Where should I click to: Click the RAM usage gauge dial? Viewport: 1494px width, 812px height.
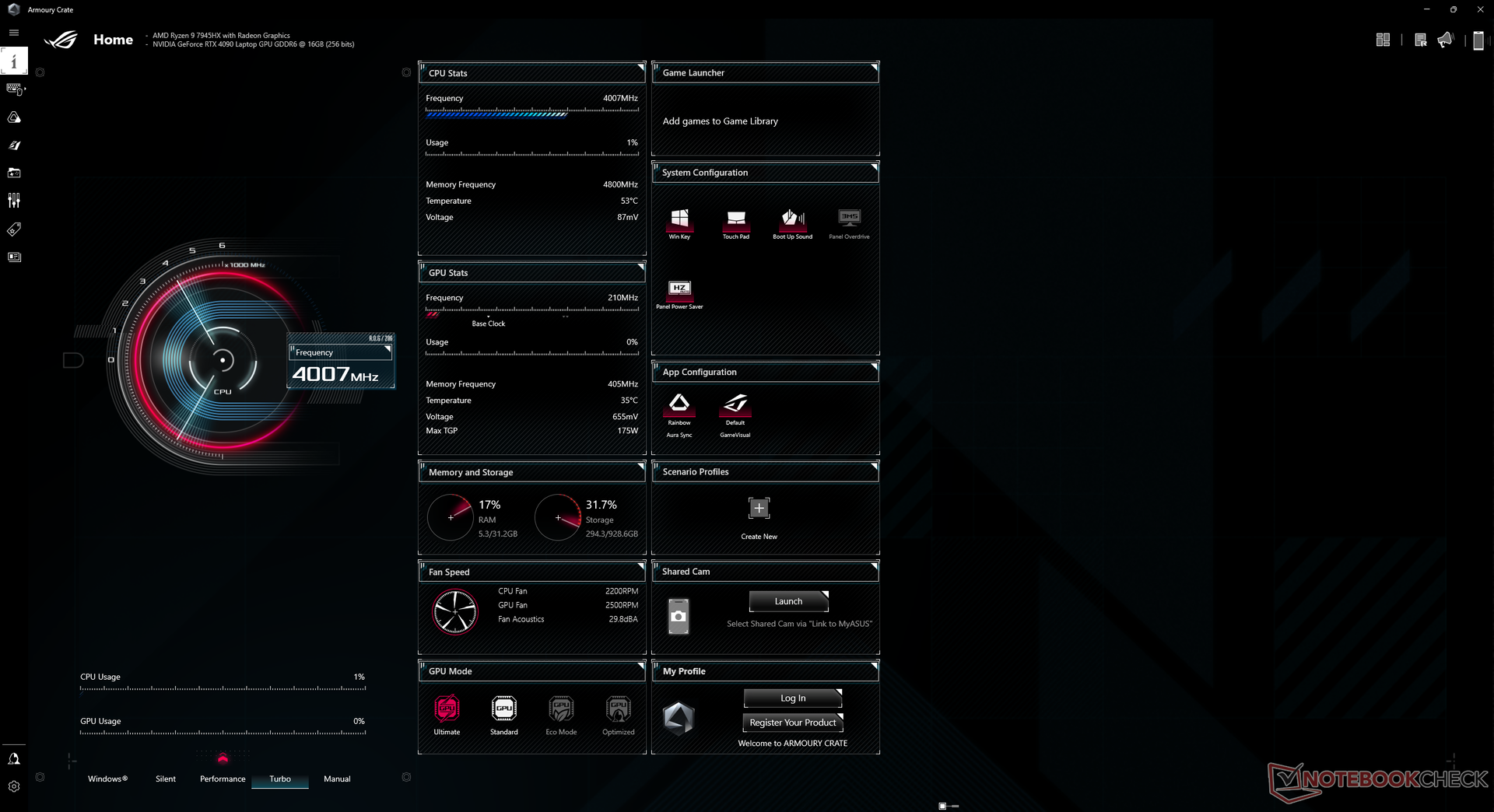[x=451, y=517]
